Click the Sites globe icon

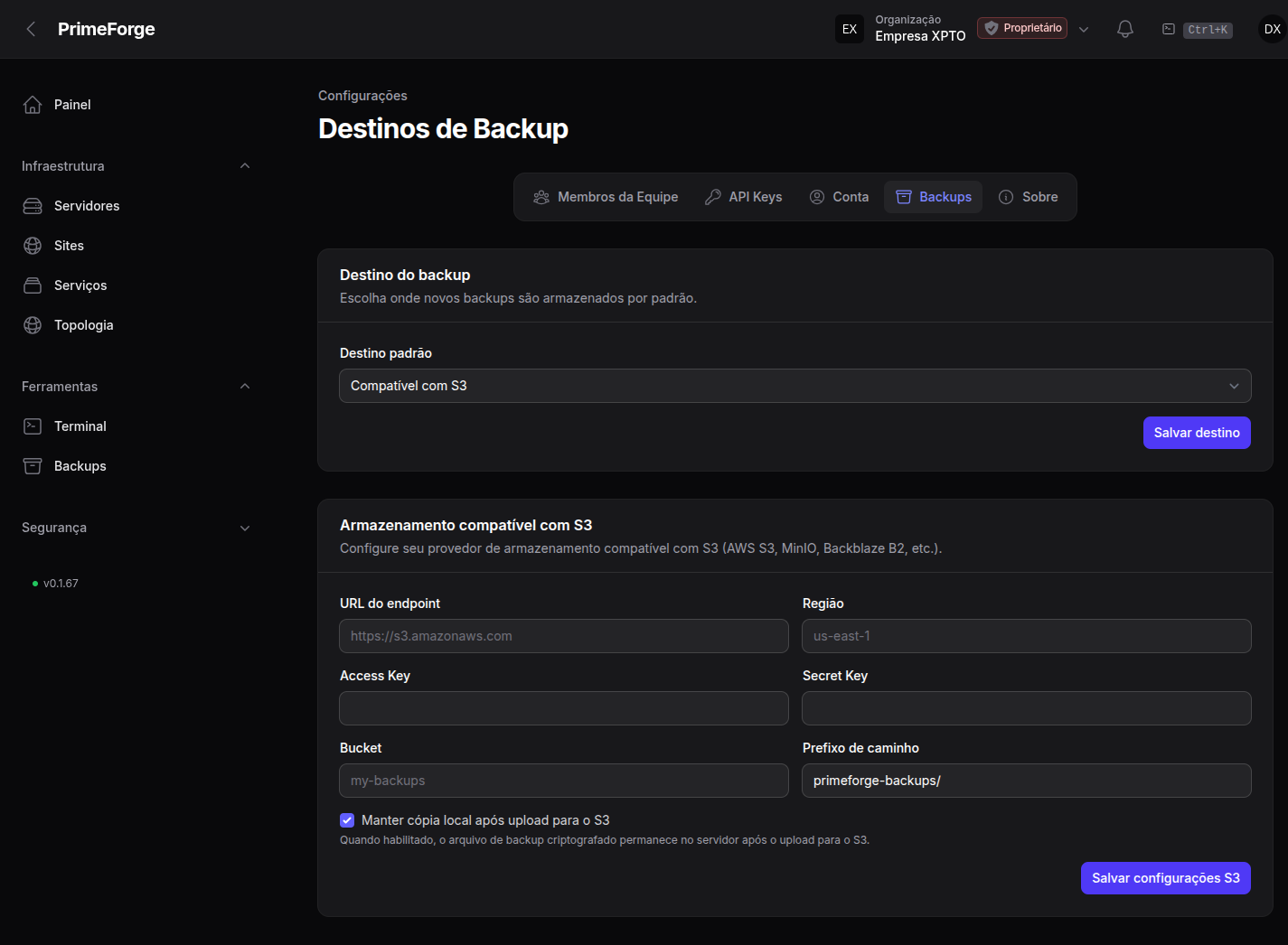click(x=33, y=246)
